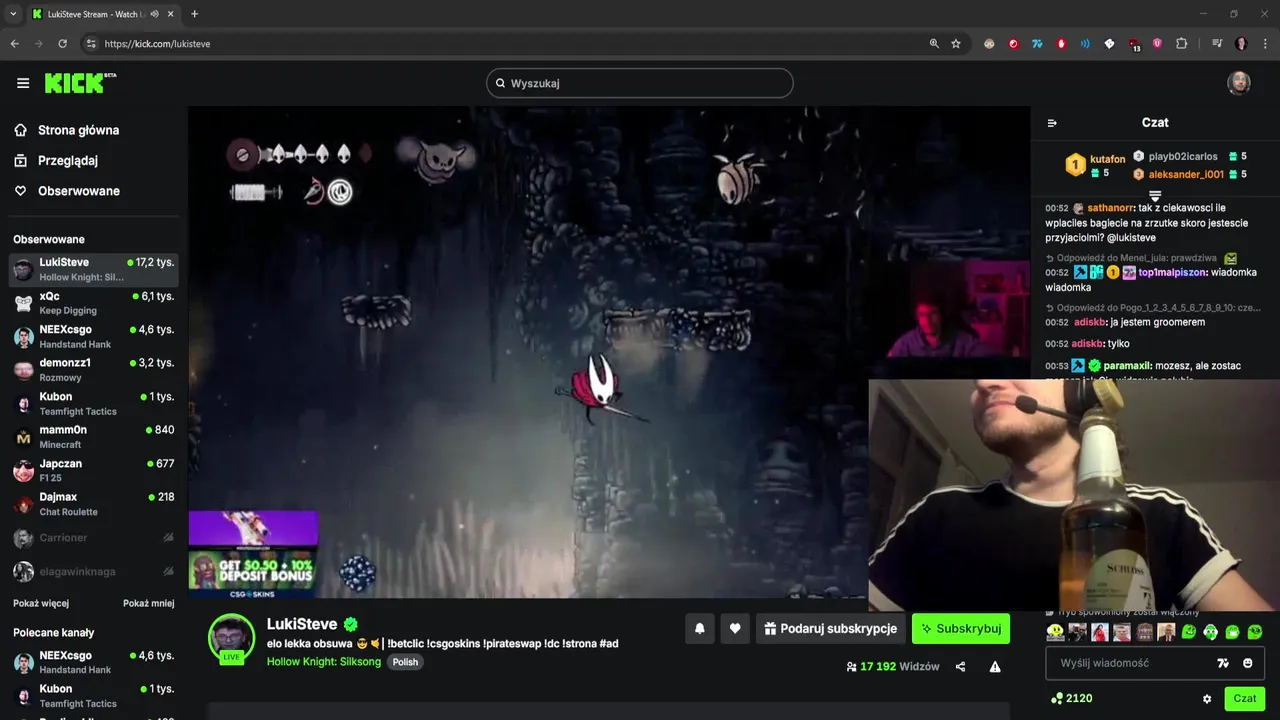This screenshot has width=1280, height=720.
Task: Open Dajmax Chat Roulette channel
Action: [x=94, y=504]
